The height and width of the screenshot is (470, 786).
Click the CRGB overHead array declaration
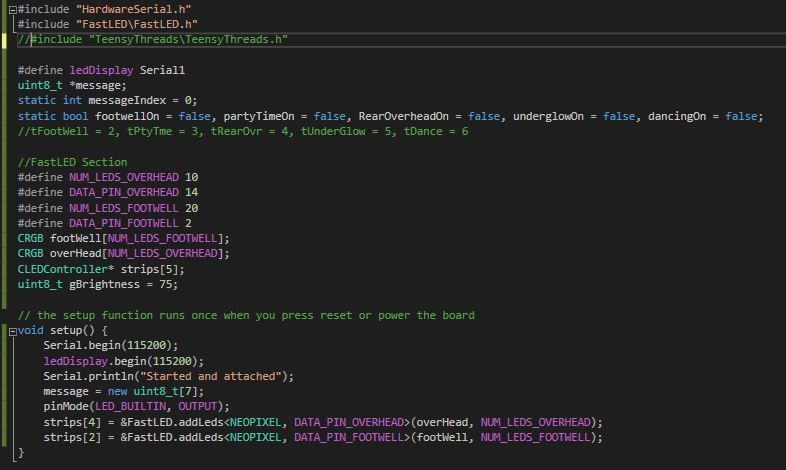pyautogui.click(x=123, y=253)
